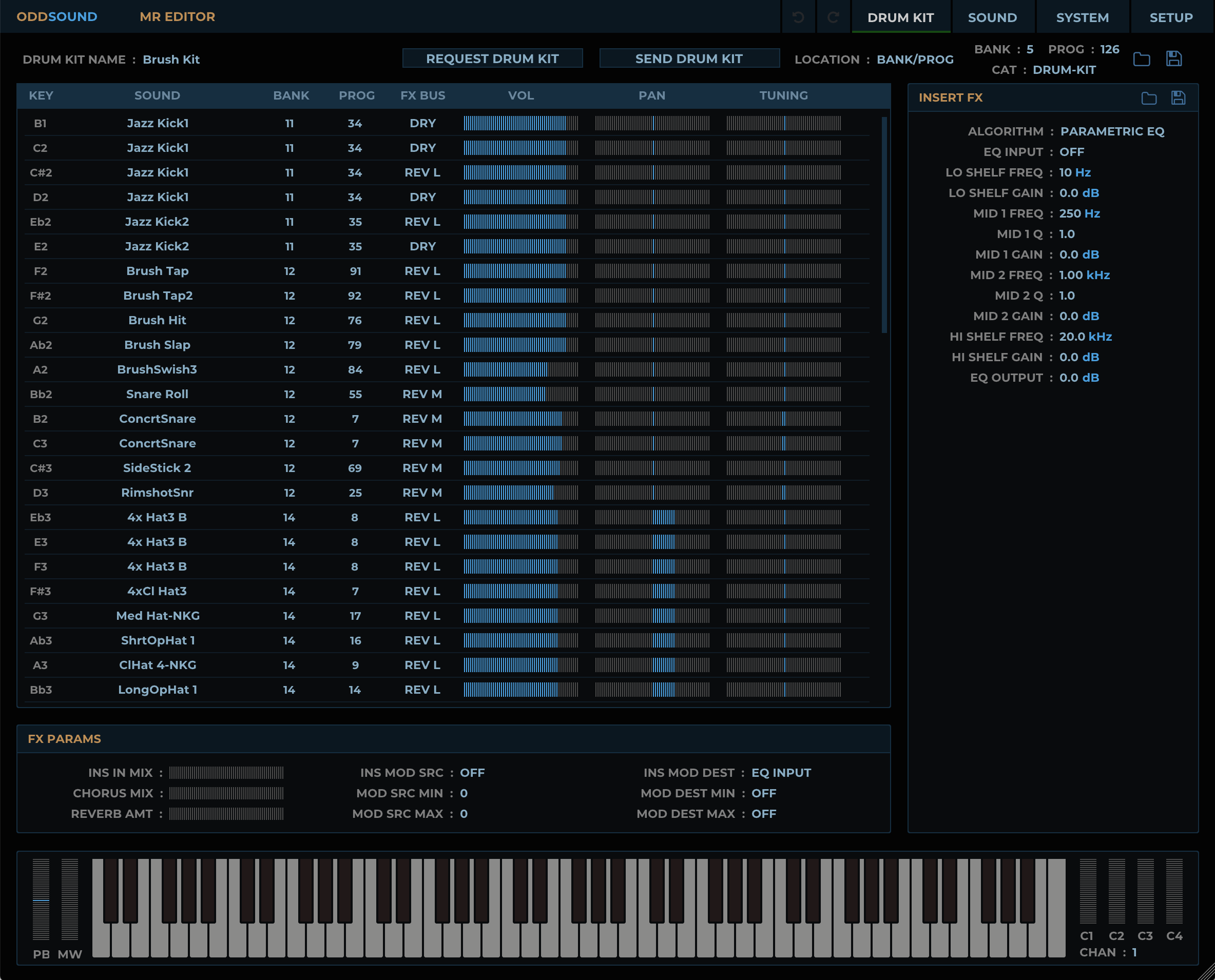Viewport: 1215px width, 980px height.
Task: Change LOCATION value BANK/PROG
Action: click(915, 60)
